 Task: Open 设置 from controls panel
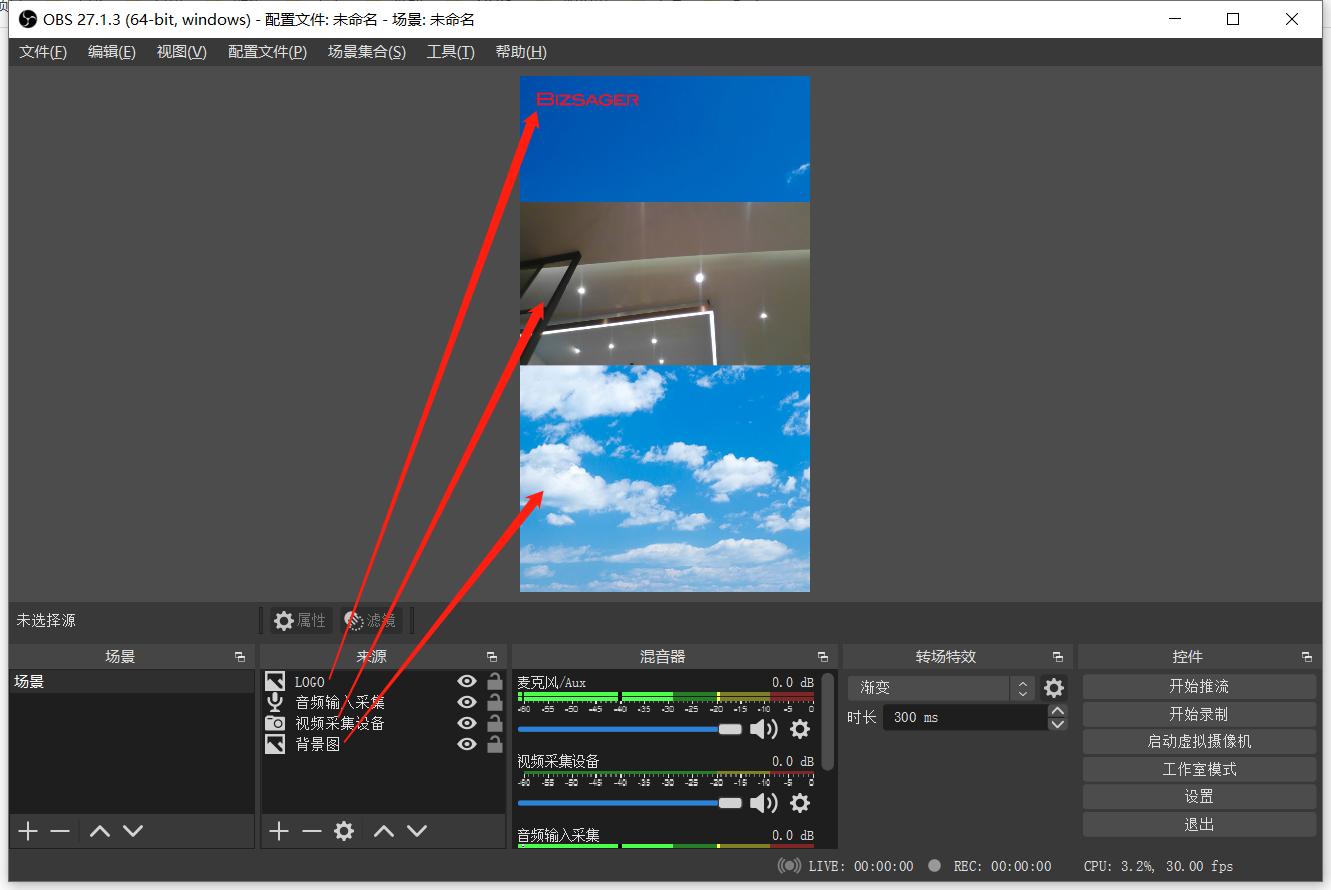(x=1199, y=797)
